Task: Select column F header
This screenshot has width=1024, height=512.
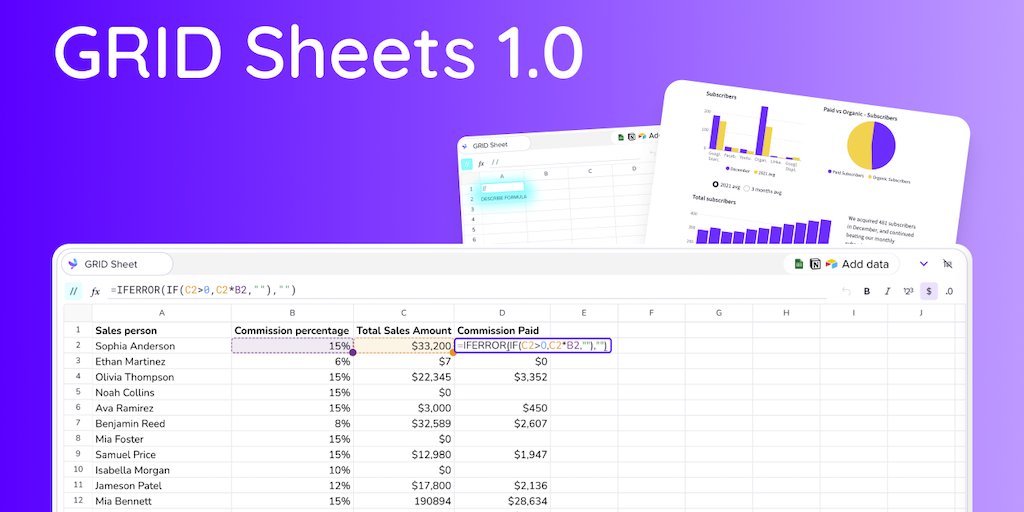Action: 652,313
